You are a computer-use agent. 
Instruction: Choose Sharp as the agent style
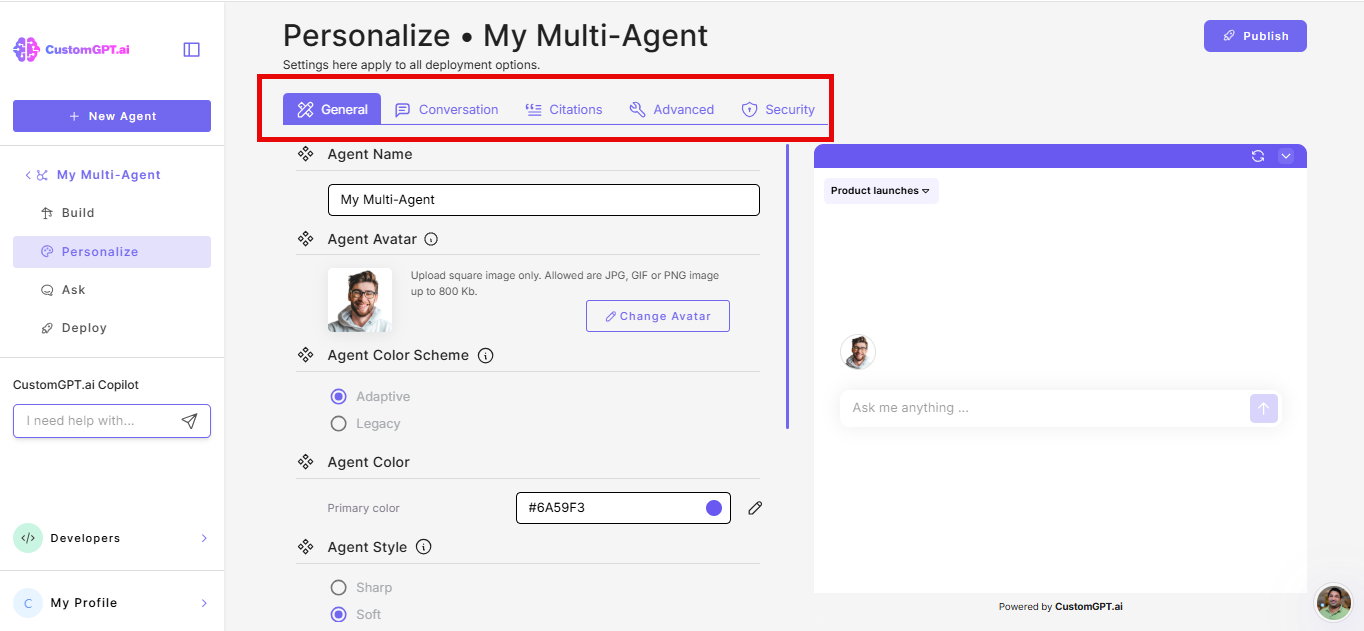[x=338, y=587]
